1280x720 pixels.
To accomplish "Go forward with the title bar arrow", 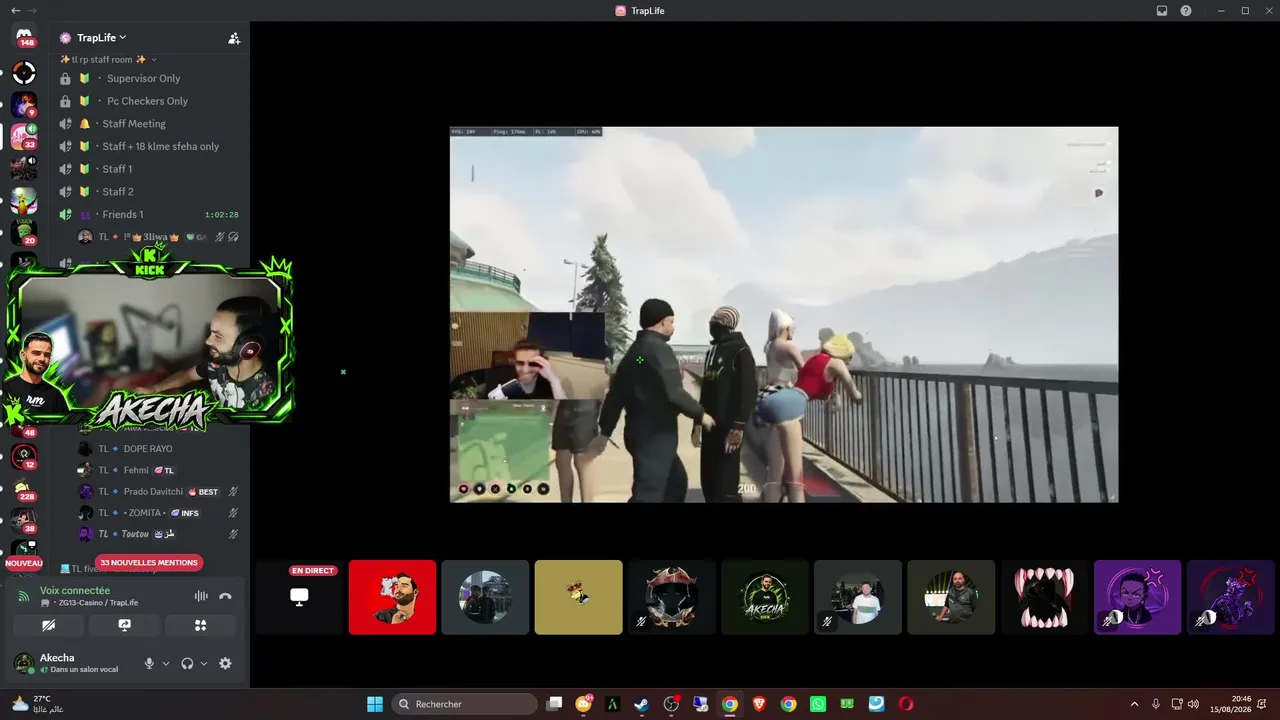I will (32, 10).
